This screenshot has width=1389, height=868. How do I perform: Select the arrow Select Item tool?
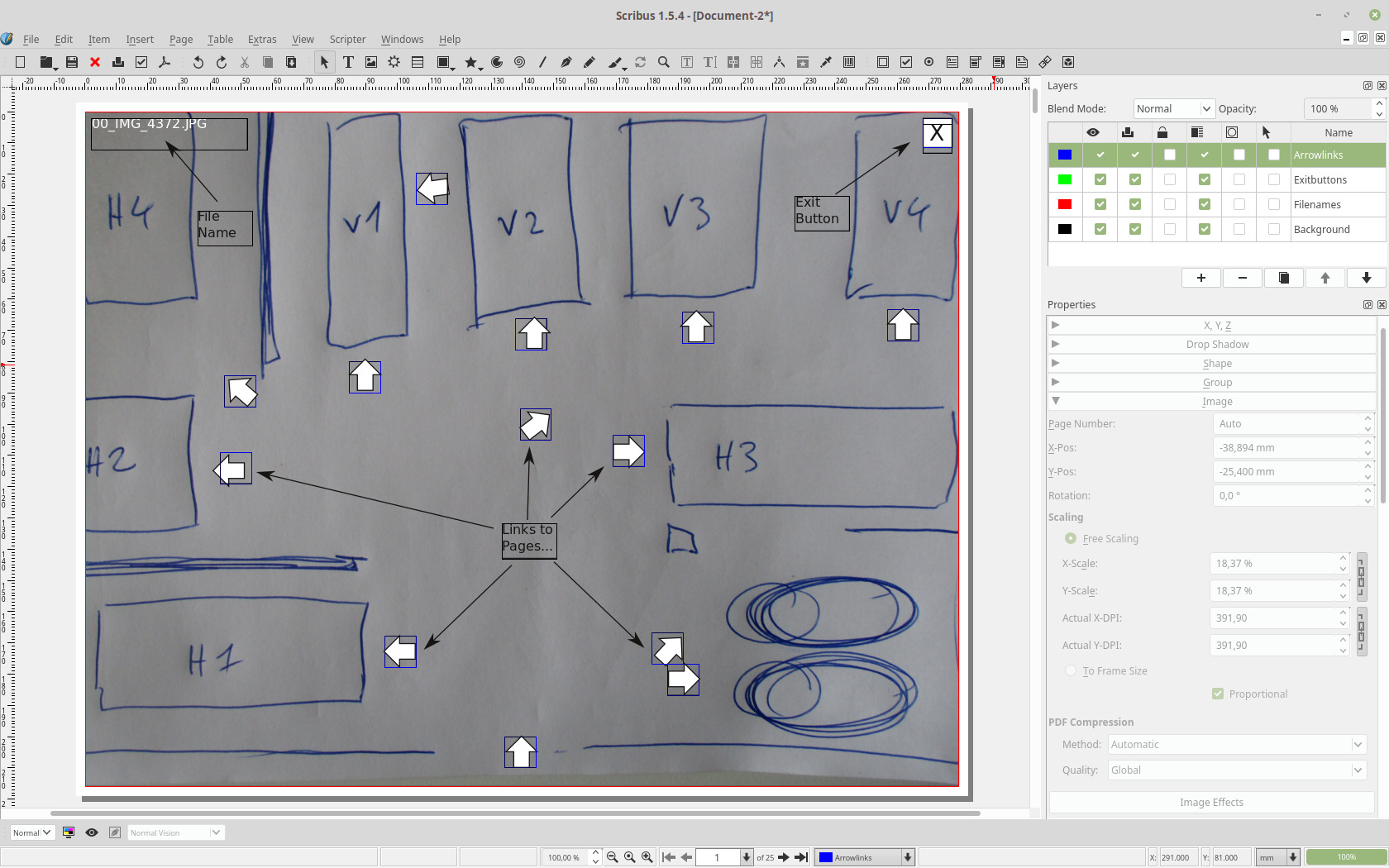pyautogui.click(x=324, y=62)
